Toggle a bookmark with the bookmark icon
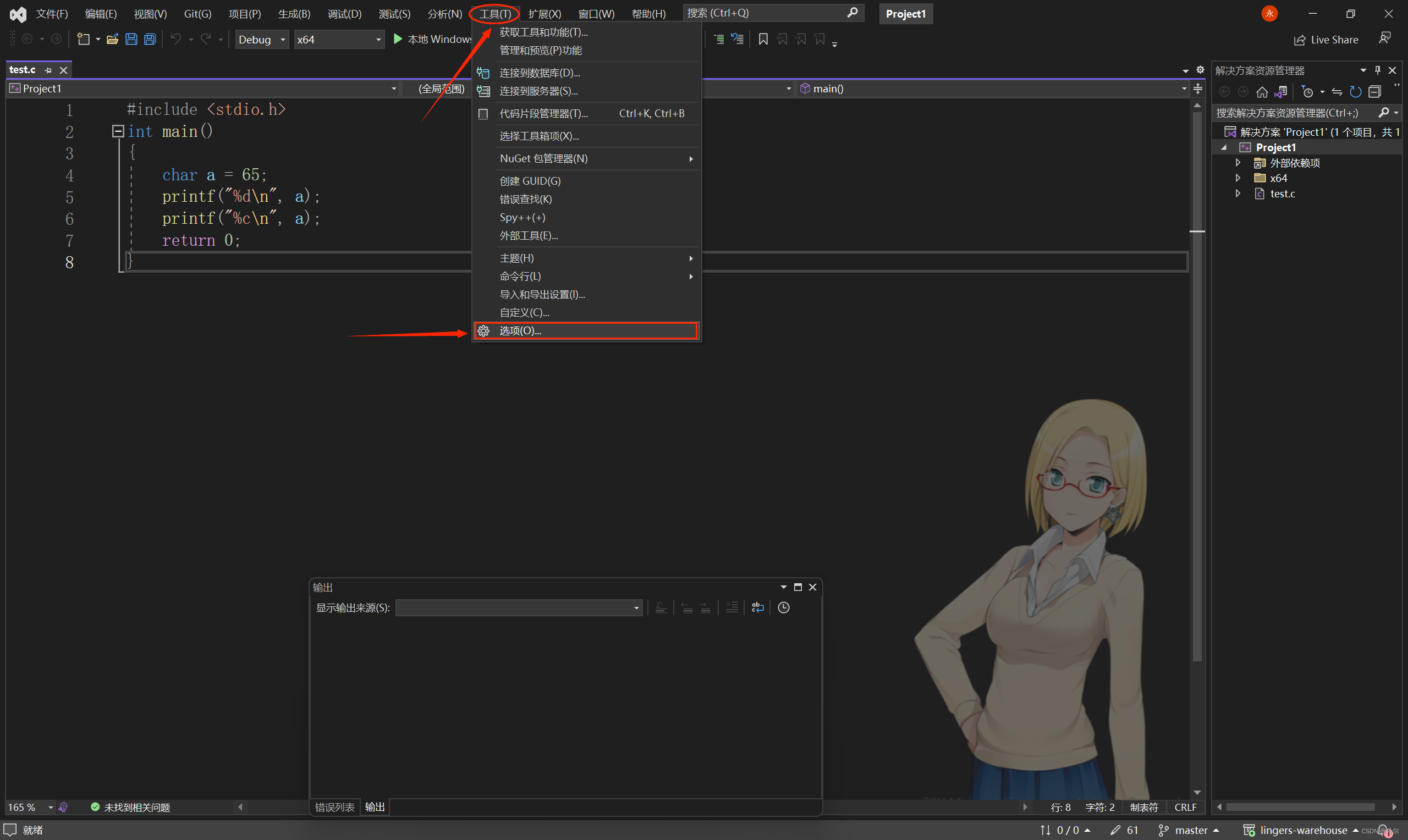 click(763, 39)
